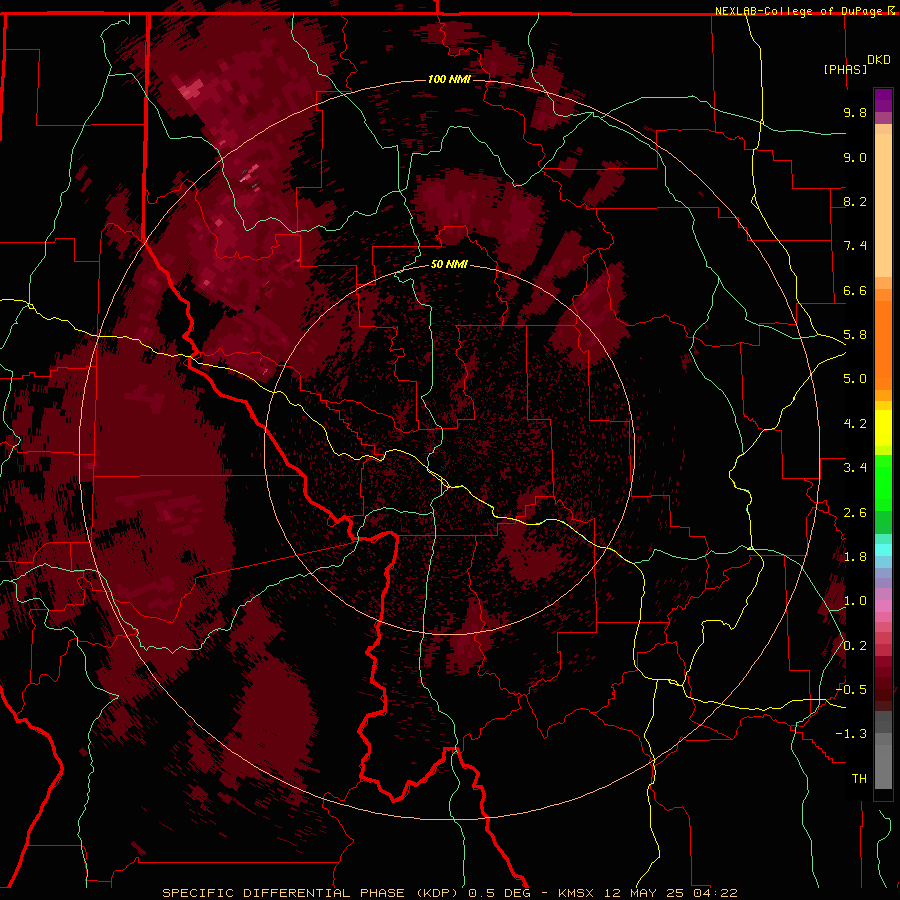Viewport: 900px width, 900px height.
Task: Click the DKD label above the color scale
Action: point(879,60)
